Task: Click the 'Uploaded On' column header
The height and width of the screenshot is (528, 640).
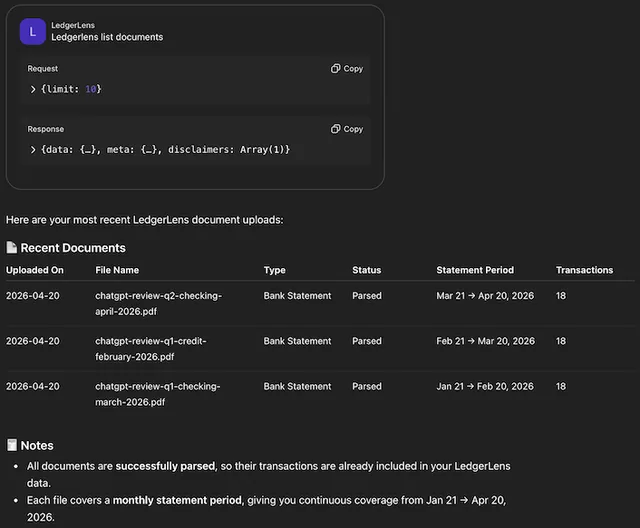Action: click(35, 270)
